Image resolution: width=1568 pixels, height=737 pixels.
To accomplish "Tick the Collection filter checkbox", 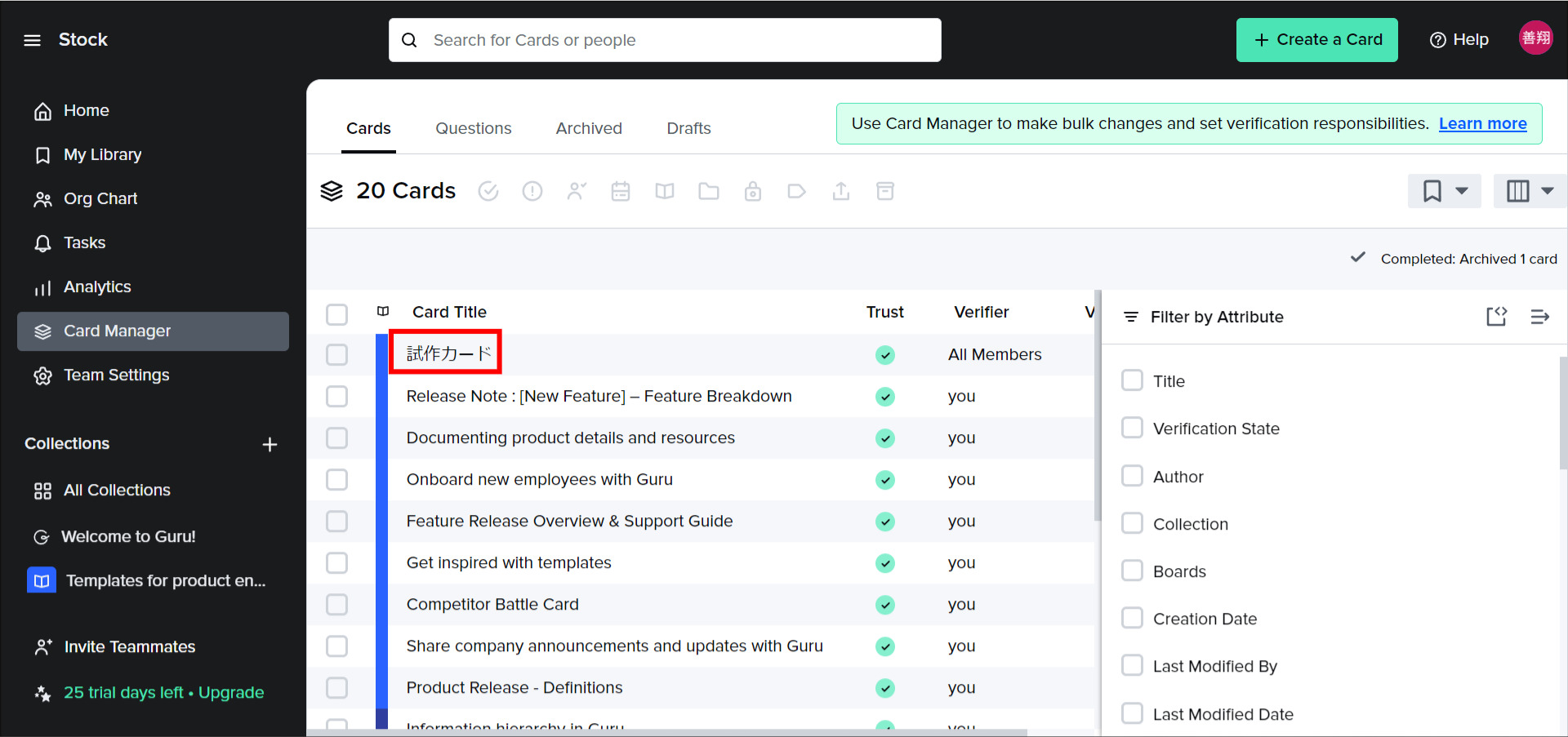I will (x=1132, y=523).
